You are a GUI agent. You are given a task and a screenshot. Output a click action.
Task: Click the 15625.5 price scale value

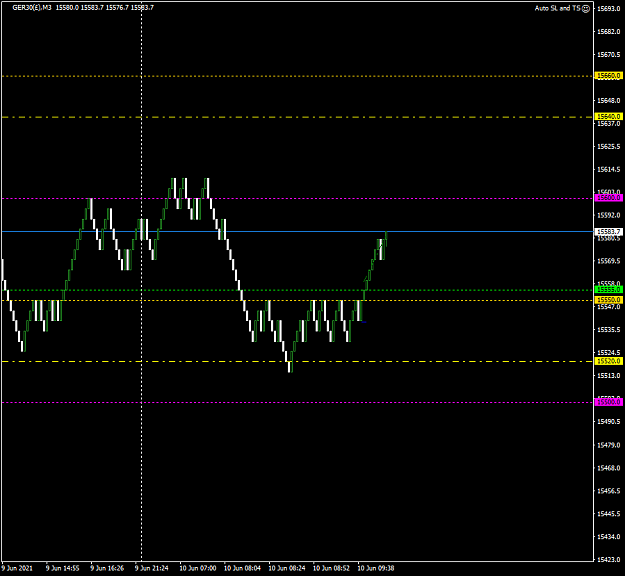tap(609, 147)
